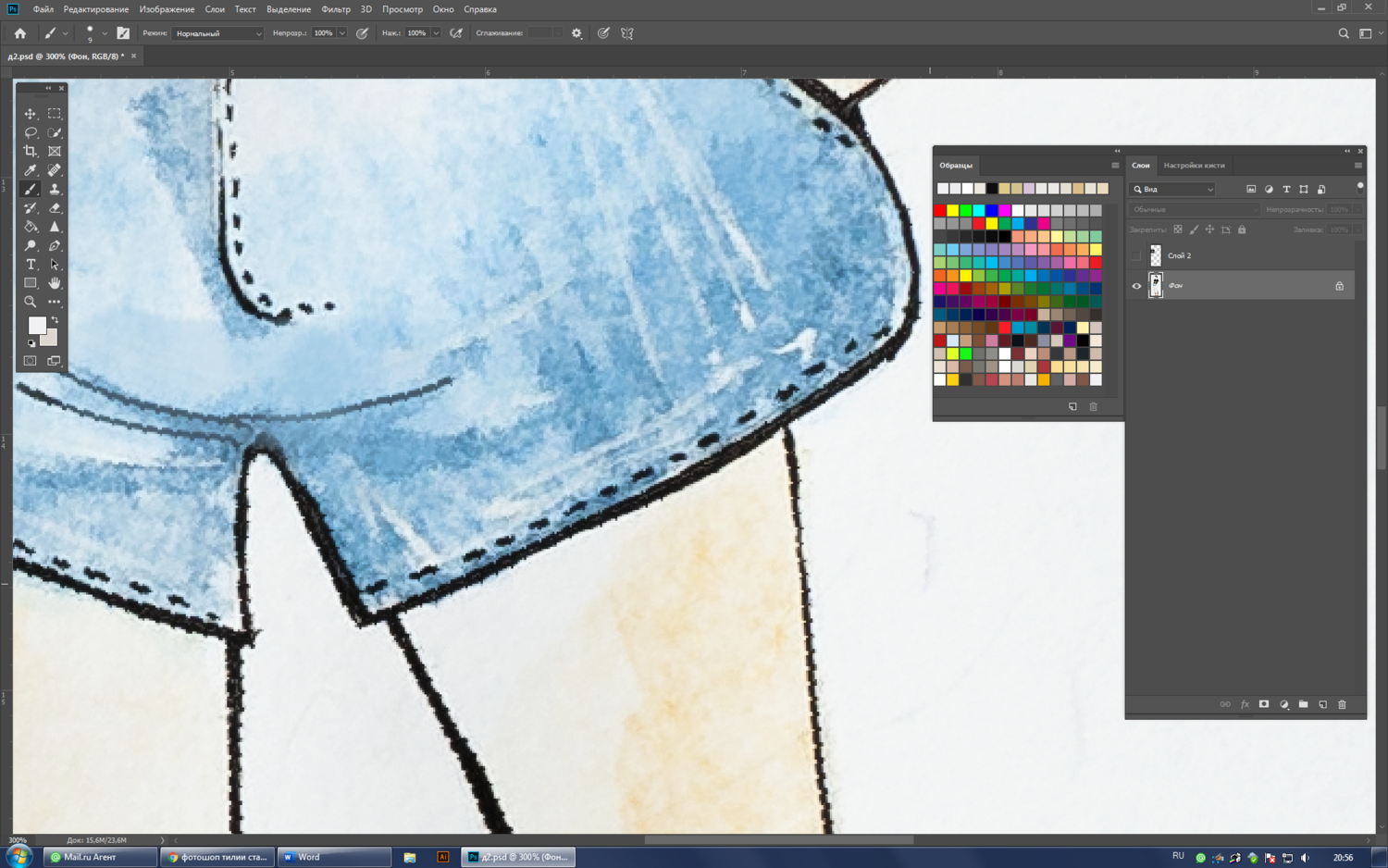Enable airbrush-style build-up

tap(456, 33)
